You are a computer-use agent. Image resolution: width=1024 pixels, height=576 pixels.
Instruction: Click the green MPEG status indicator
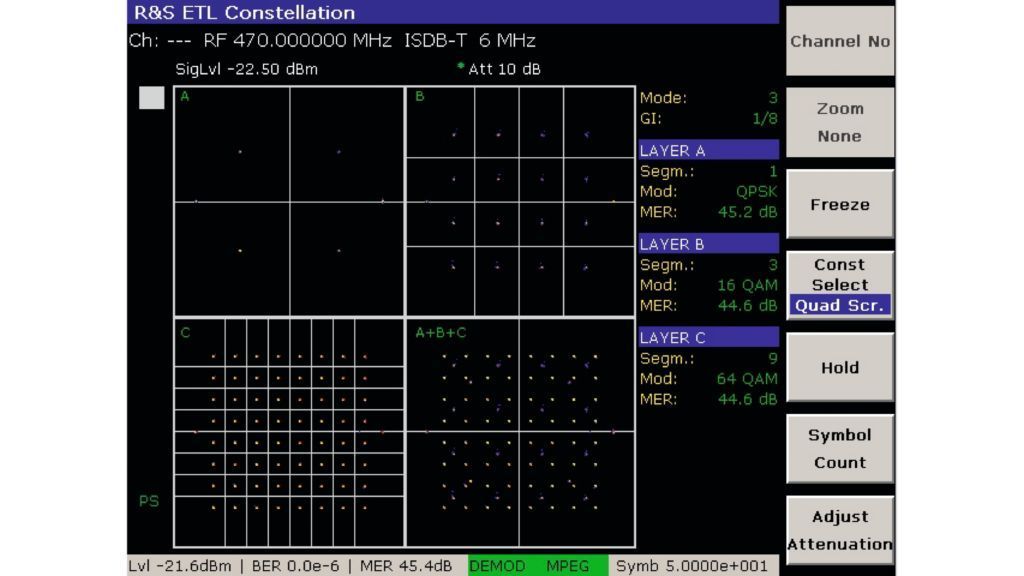click(567, 566)
